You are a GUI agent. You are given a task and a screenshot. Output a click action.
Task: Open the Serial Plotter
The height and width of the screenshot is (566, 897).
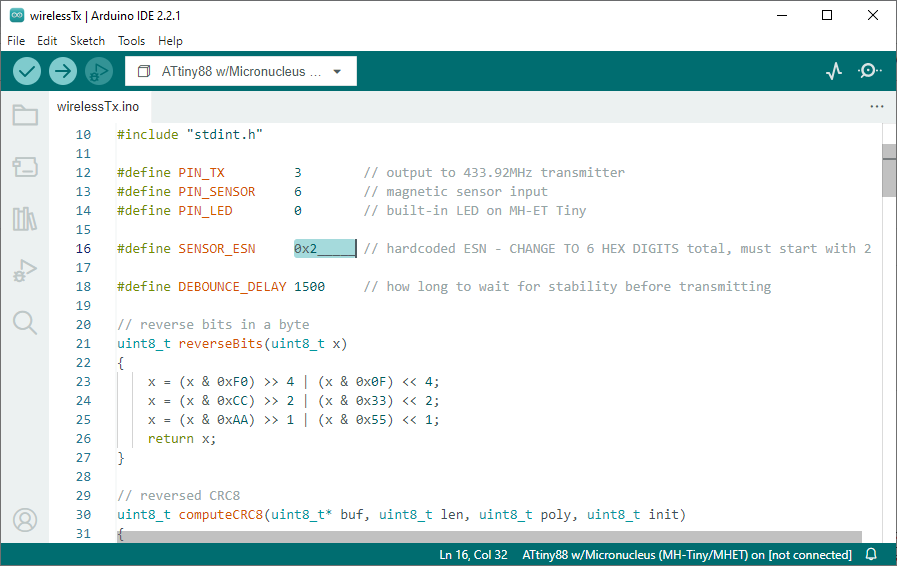click(x=834, y=71)
